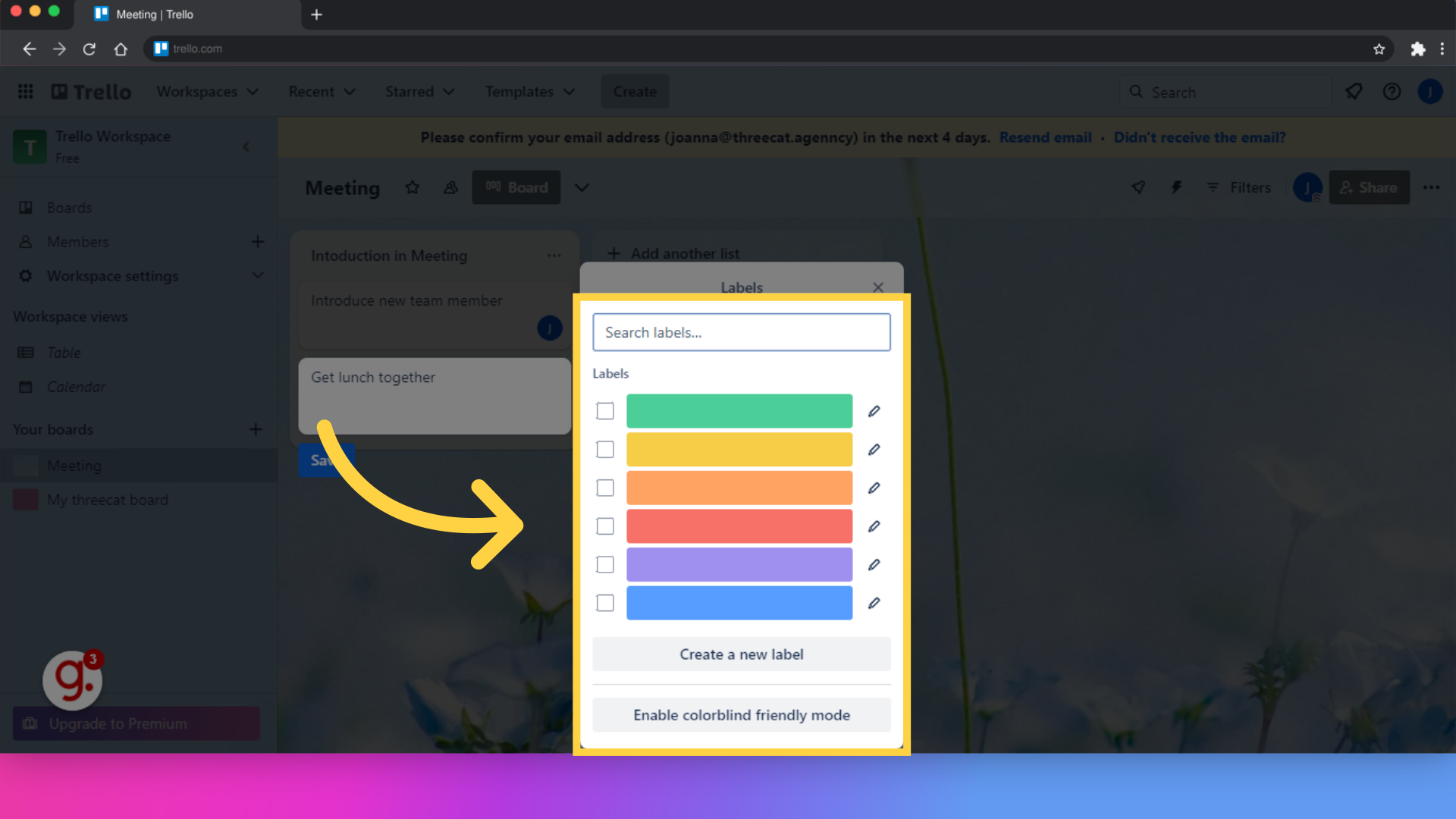This screenshot has height=819, width=1456.
Task: Click the Create button in navbar
Action: [635, 92]
